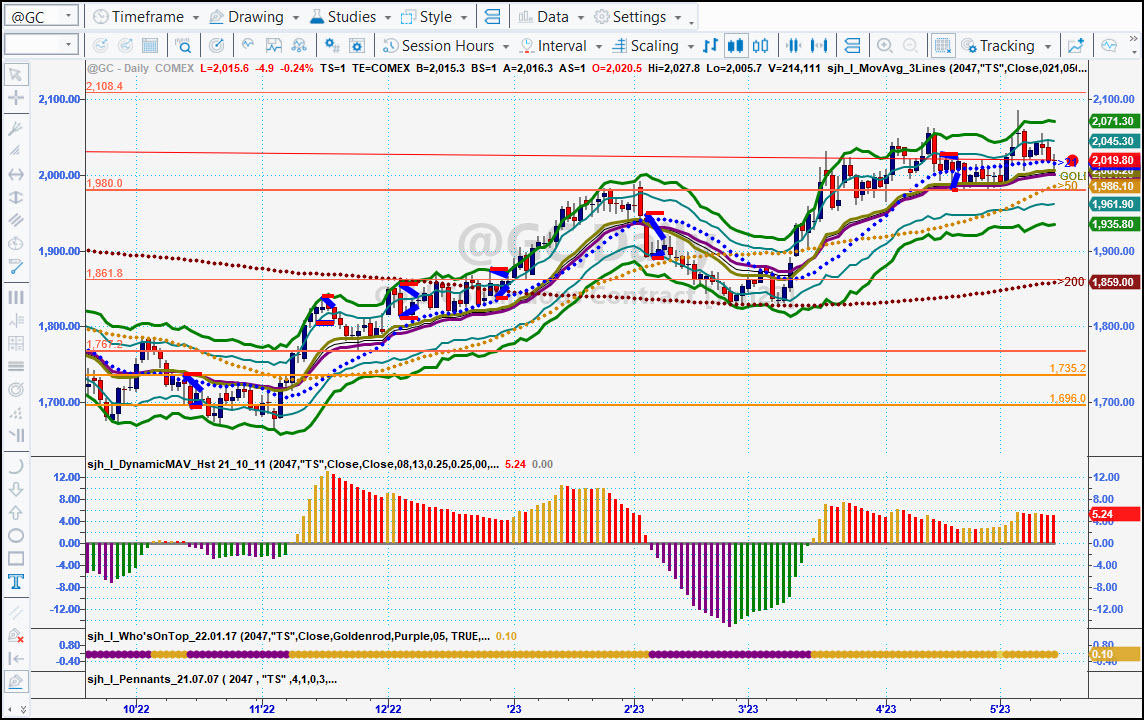Click the stacked panes icon beside zoom
The height and width of the screenshot is (720, 1144).
coord(851,46)
